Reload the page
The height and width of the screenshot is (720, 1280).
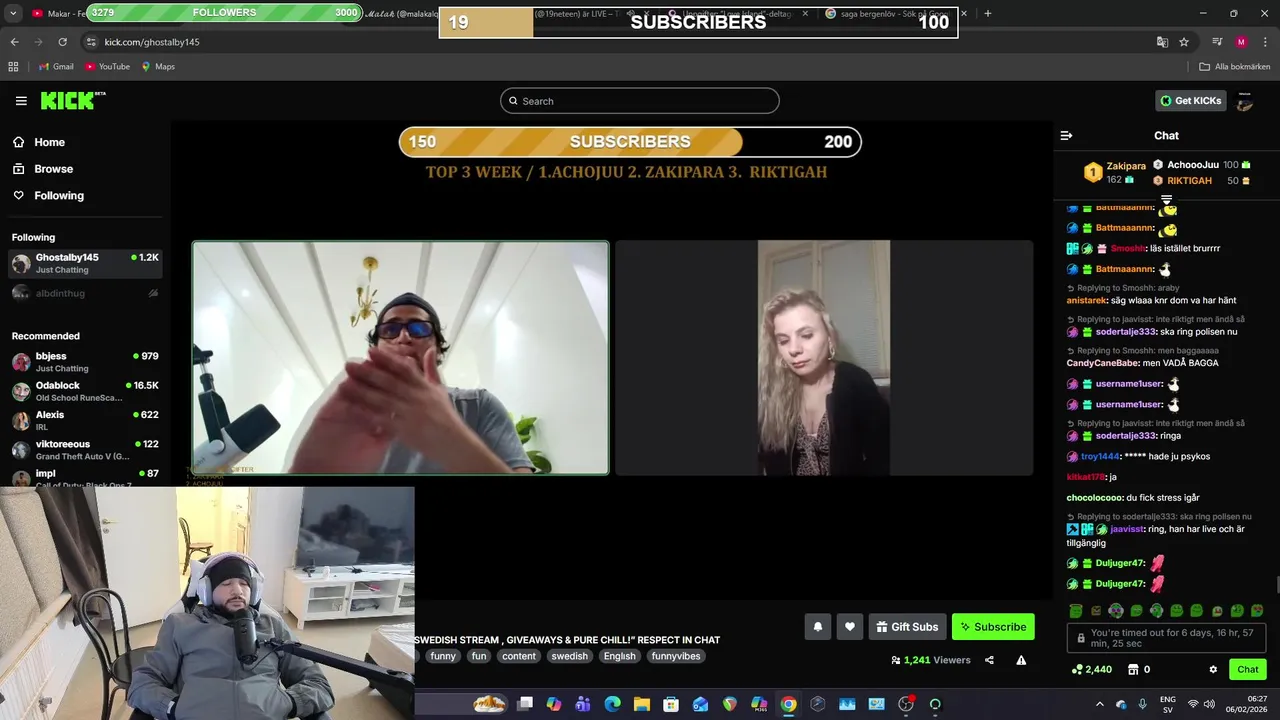pyautogui.click(x=62, y=42)
